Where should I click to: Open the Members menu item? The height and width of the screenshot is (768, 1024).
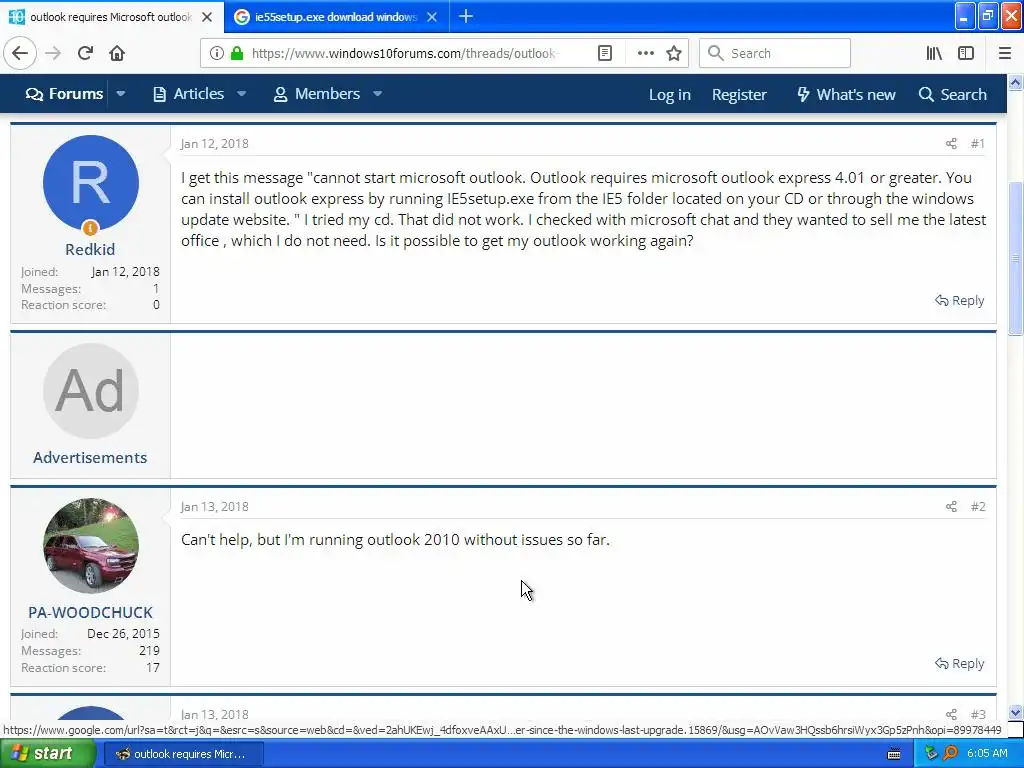click(317, 94)
